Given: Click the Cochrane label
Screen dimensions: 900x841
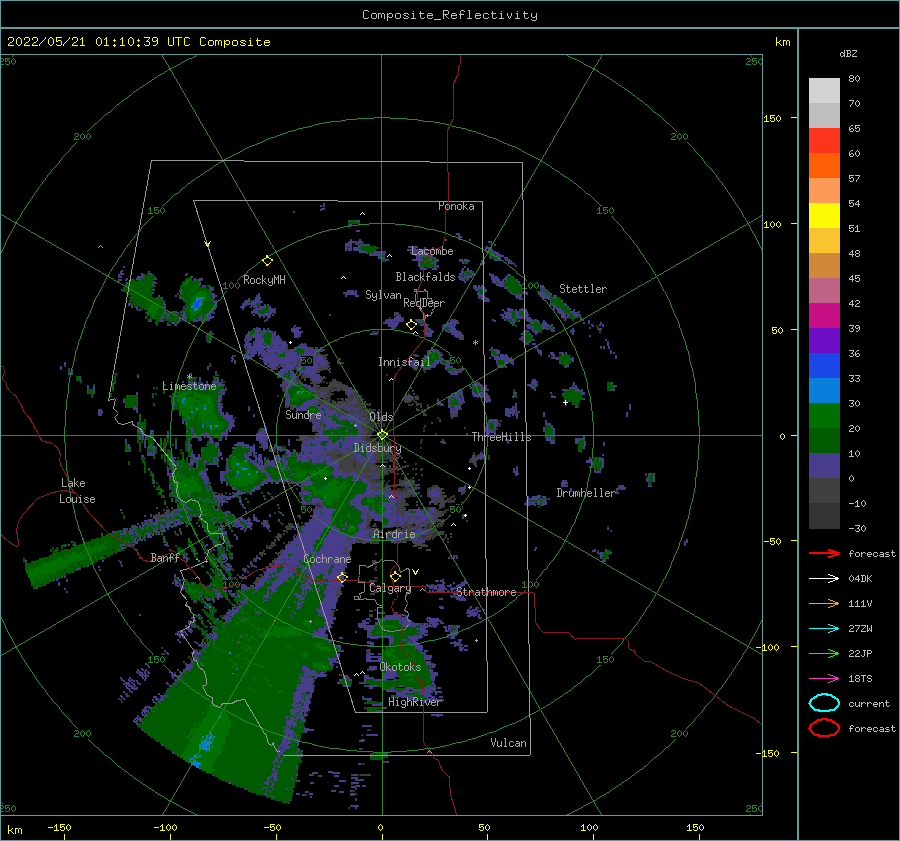Looking at the screenshot, I should [327, 559].
